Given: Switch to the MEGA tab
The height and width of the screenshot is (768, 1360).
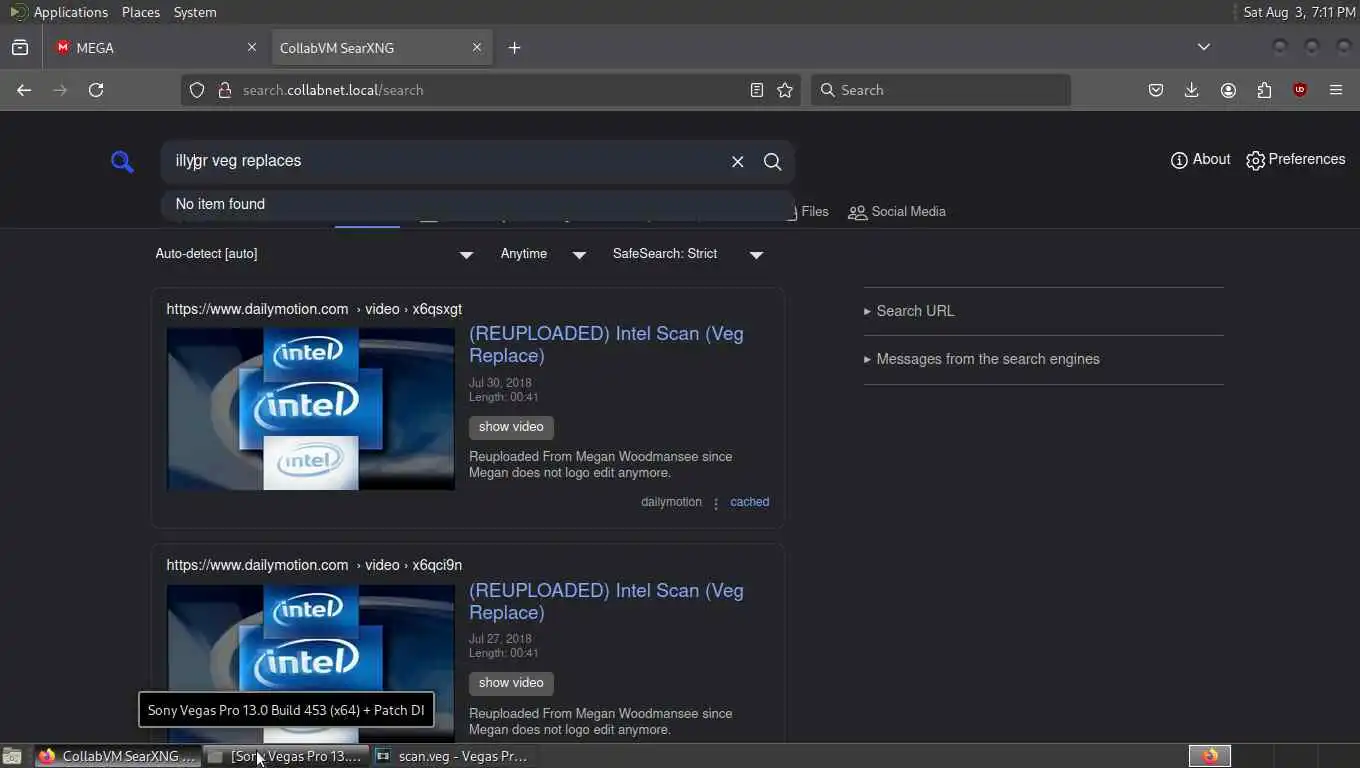Looking at the screenshot, I should click(x=155, y=47).
